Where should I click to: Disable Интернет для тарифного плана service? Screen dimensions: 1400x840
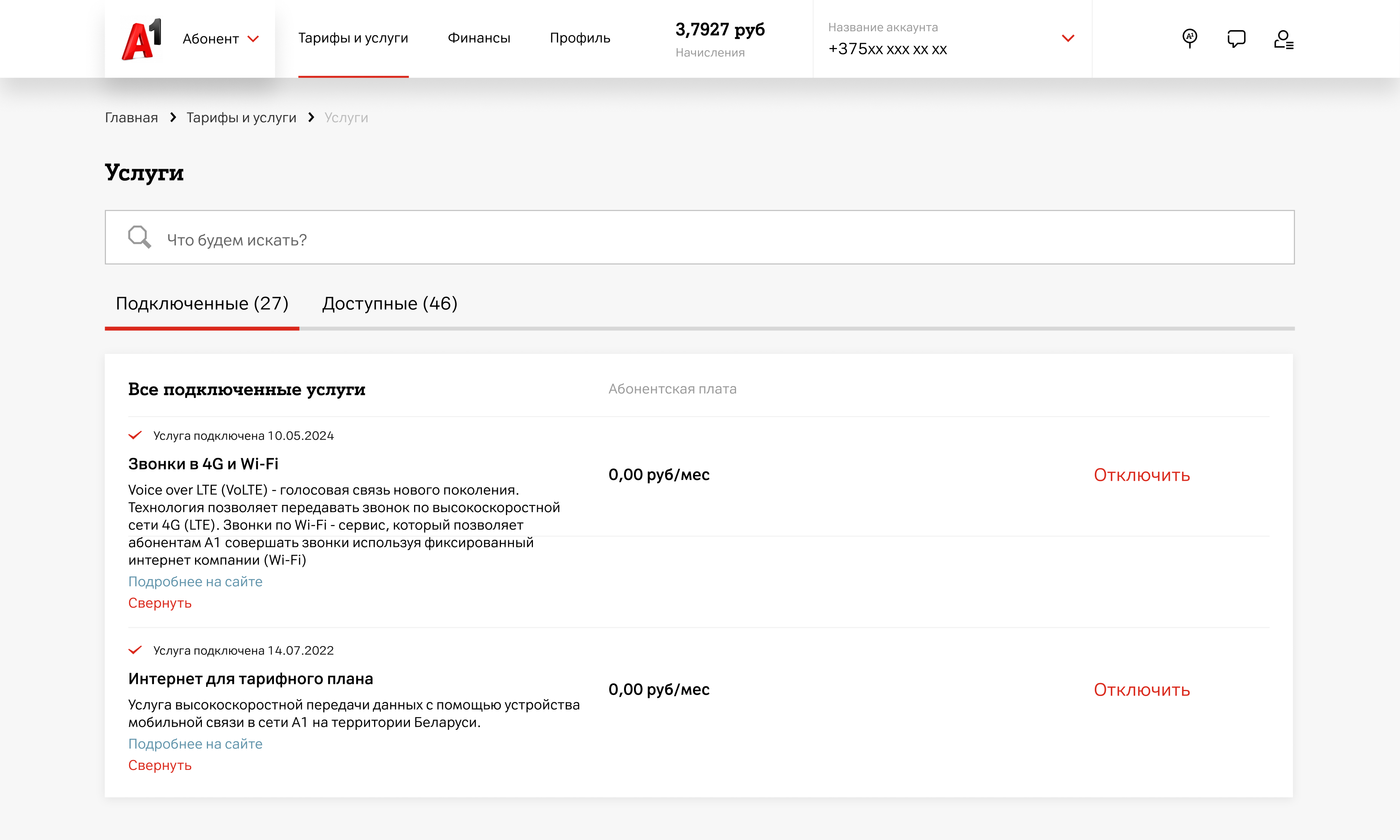pyautogui.click(x=1141, y=690)
